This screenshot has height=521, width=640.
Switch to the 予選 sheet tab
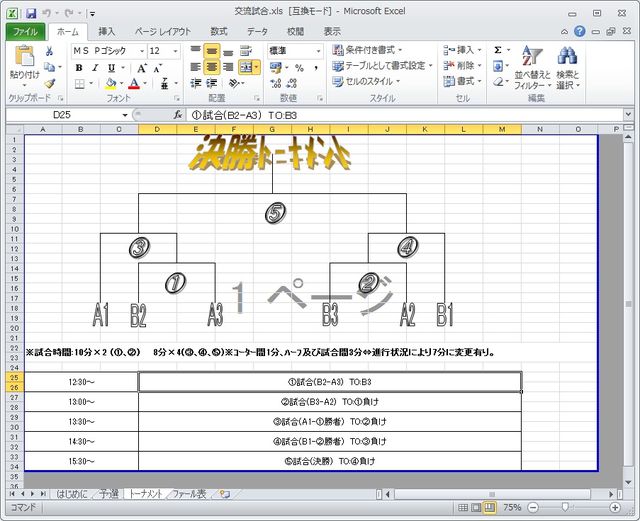coord(109,494)
